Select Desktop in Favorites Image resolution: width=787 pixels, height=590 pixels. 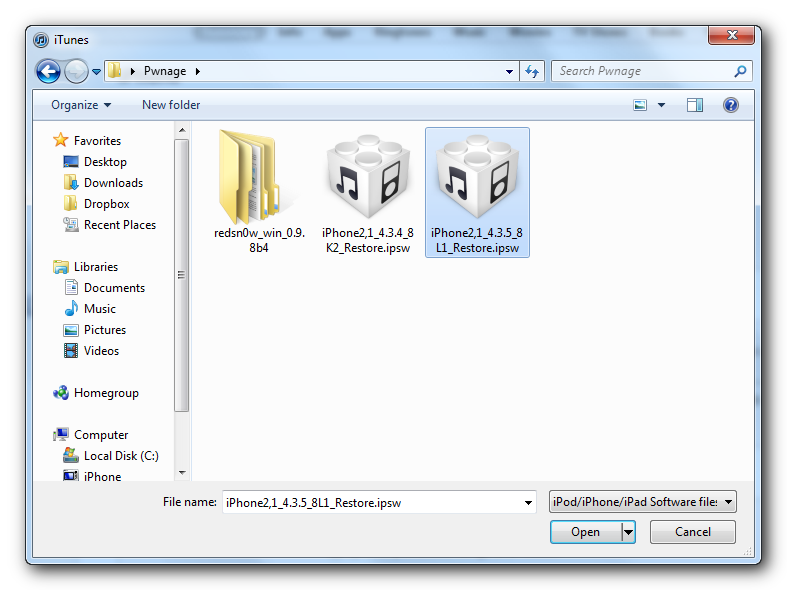click(105, 162)
